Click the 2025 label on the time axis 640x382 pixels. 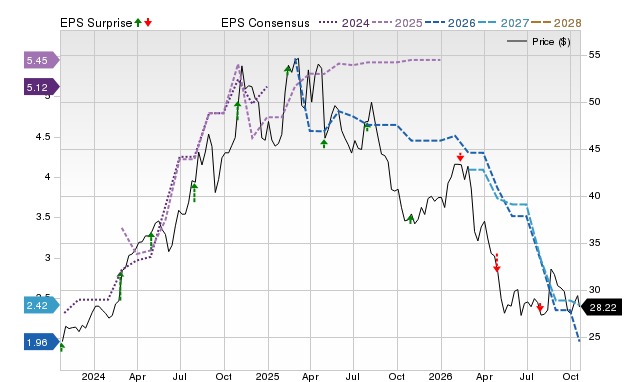pyautogui.click(x=267, y=376)
